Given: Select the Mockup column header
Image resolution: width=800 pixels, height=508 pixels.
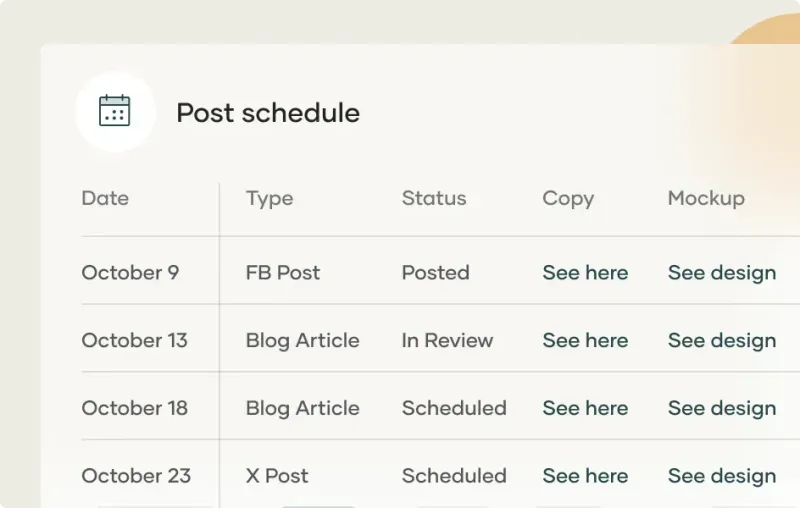Looking at the screenshot, I should [x=706, y=199].
